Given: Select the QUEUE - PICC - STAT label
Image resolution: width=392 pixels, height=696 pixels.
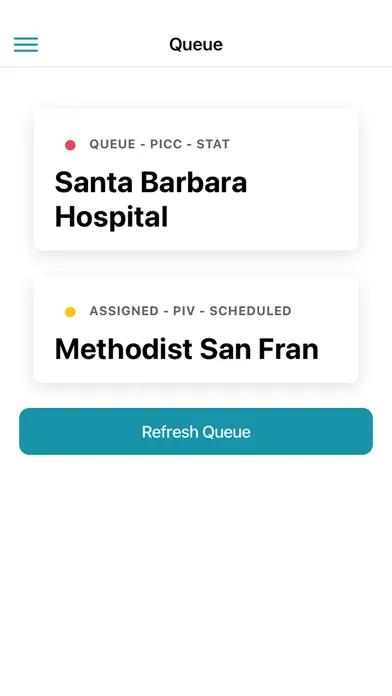Looking at the screenshot, I should [x=159, y=144].
